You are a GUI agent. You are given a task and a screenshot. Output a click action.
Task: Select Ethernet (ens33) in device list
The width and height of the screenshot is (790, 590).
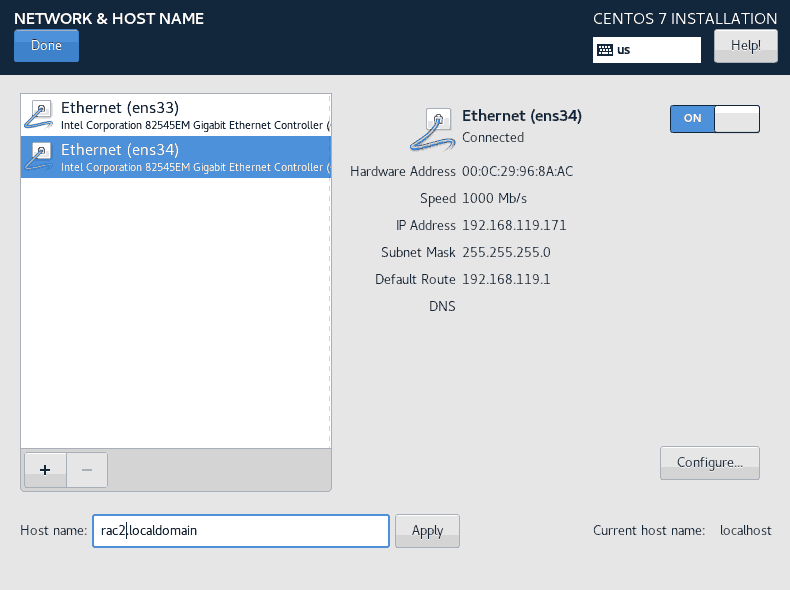tap(176, 115)
